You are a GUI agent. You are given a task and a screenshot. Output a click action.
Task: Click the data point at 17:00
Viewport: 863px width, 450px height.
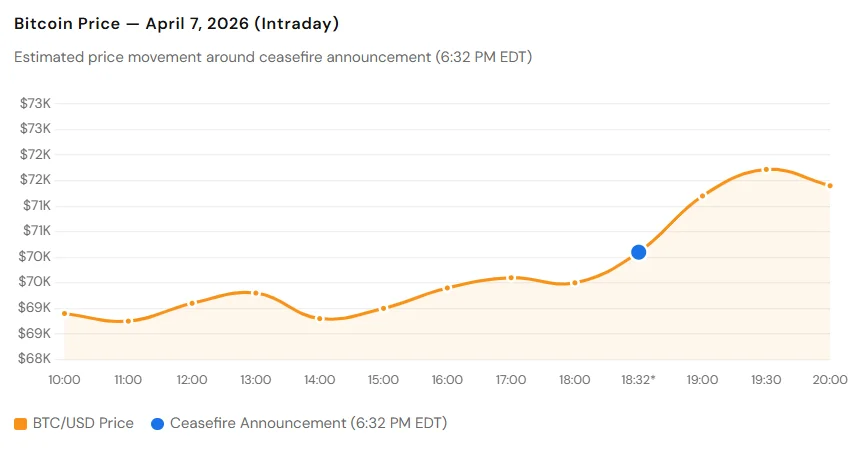coord(511,277)
